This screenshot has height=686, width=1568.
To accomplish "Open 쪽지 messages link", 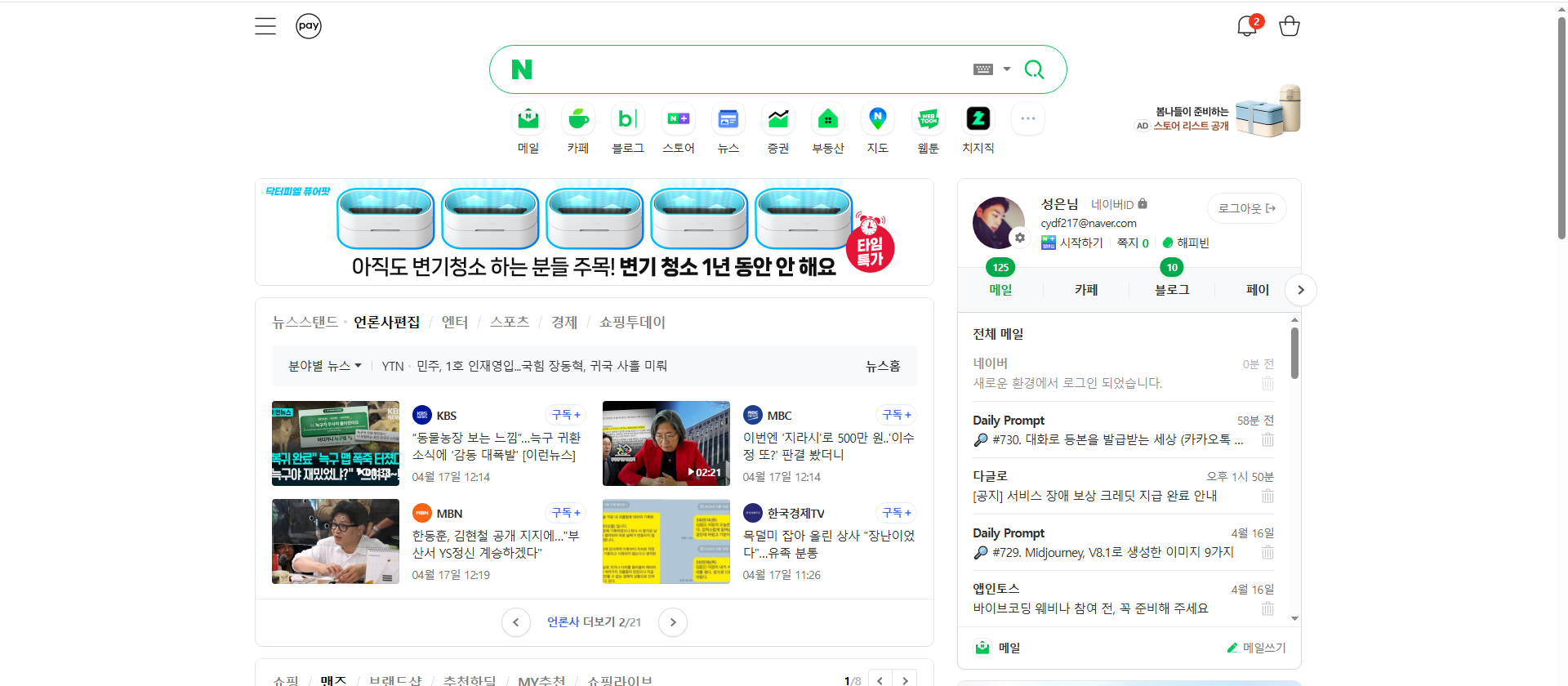I will tap(1133, 243).
